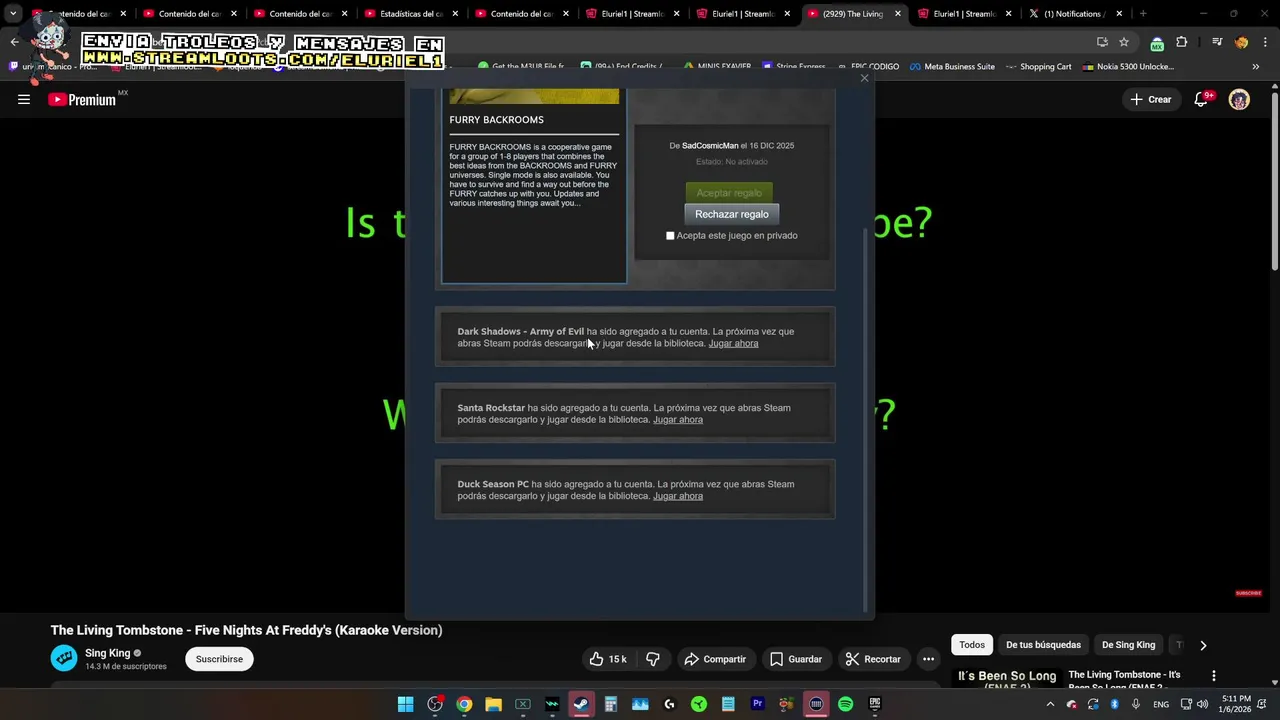The image size is (1280, 720).
Task: Click the Compartir share button
Action: (715, 659)
